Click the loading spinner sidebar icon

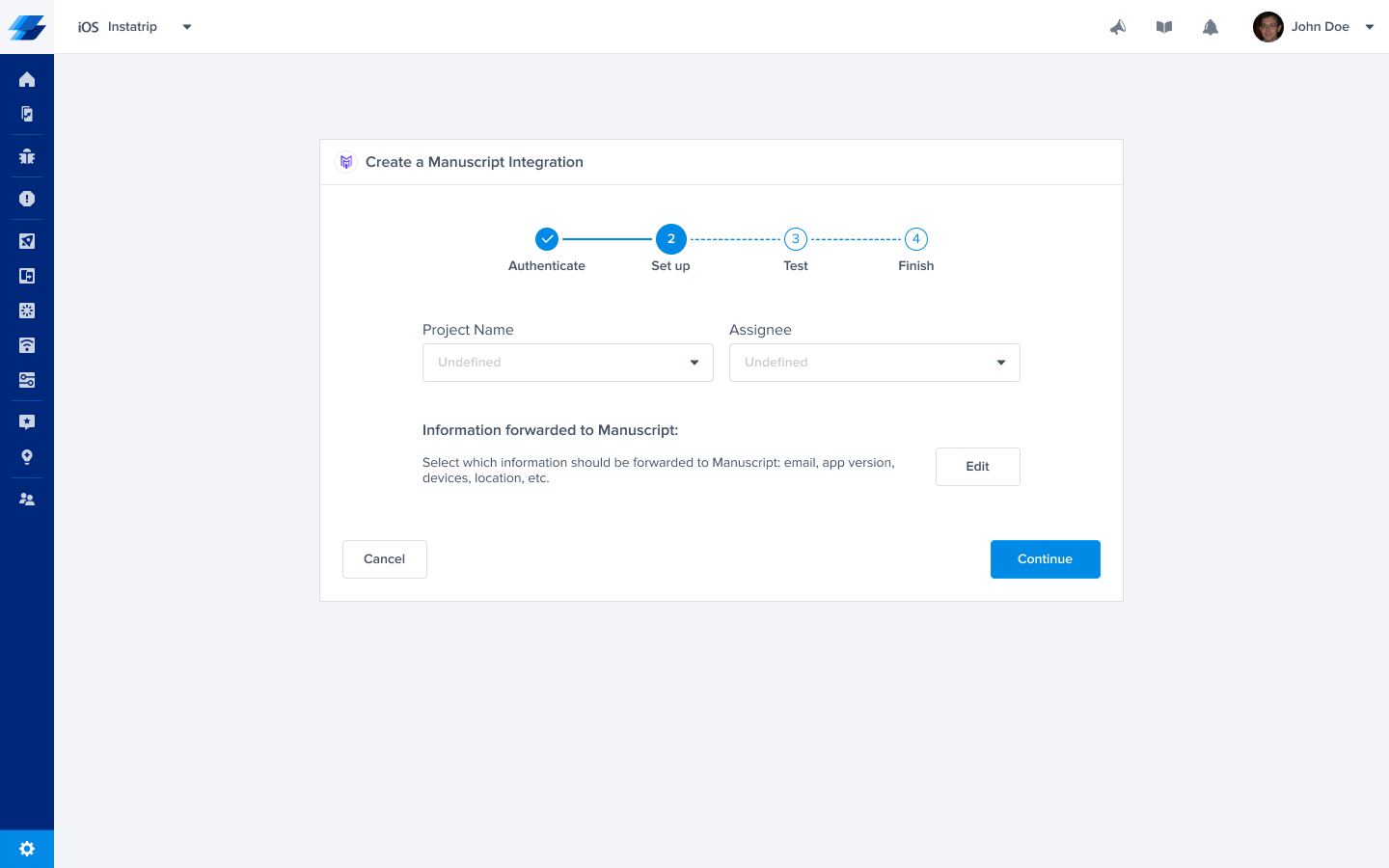pyautogui.click(x=27, y=311)
